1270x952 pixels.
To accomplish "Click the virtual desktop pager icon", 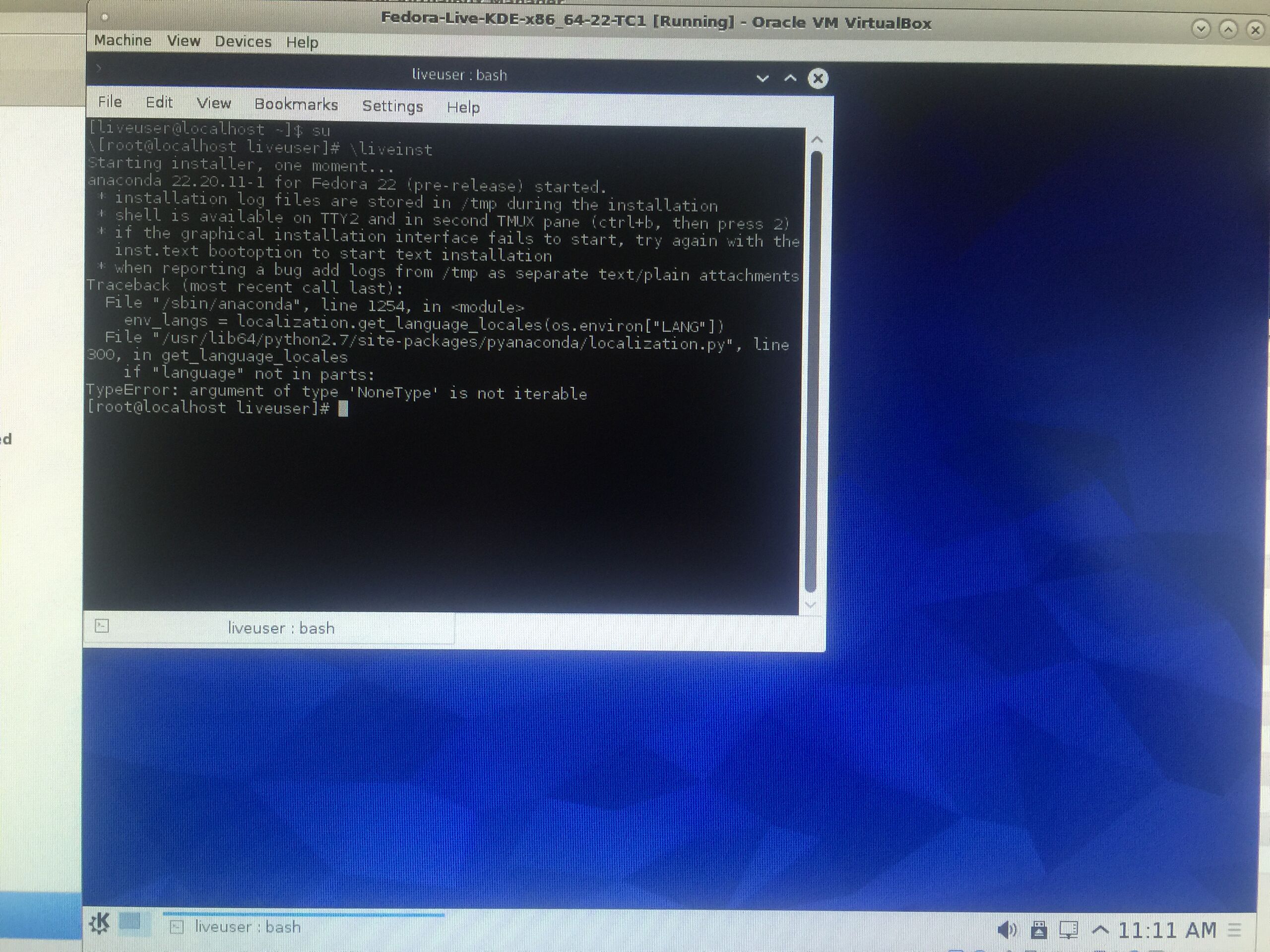I will pyautogui.click(x=131, y=923).
